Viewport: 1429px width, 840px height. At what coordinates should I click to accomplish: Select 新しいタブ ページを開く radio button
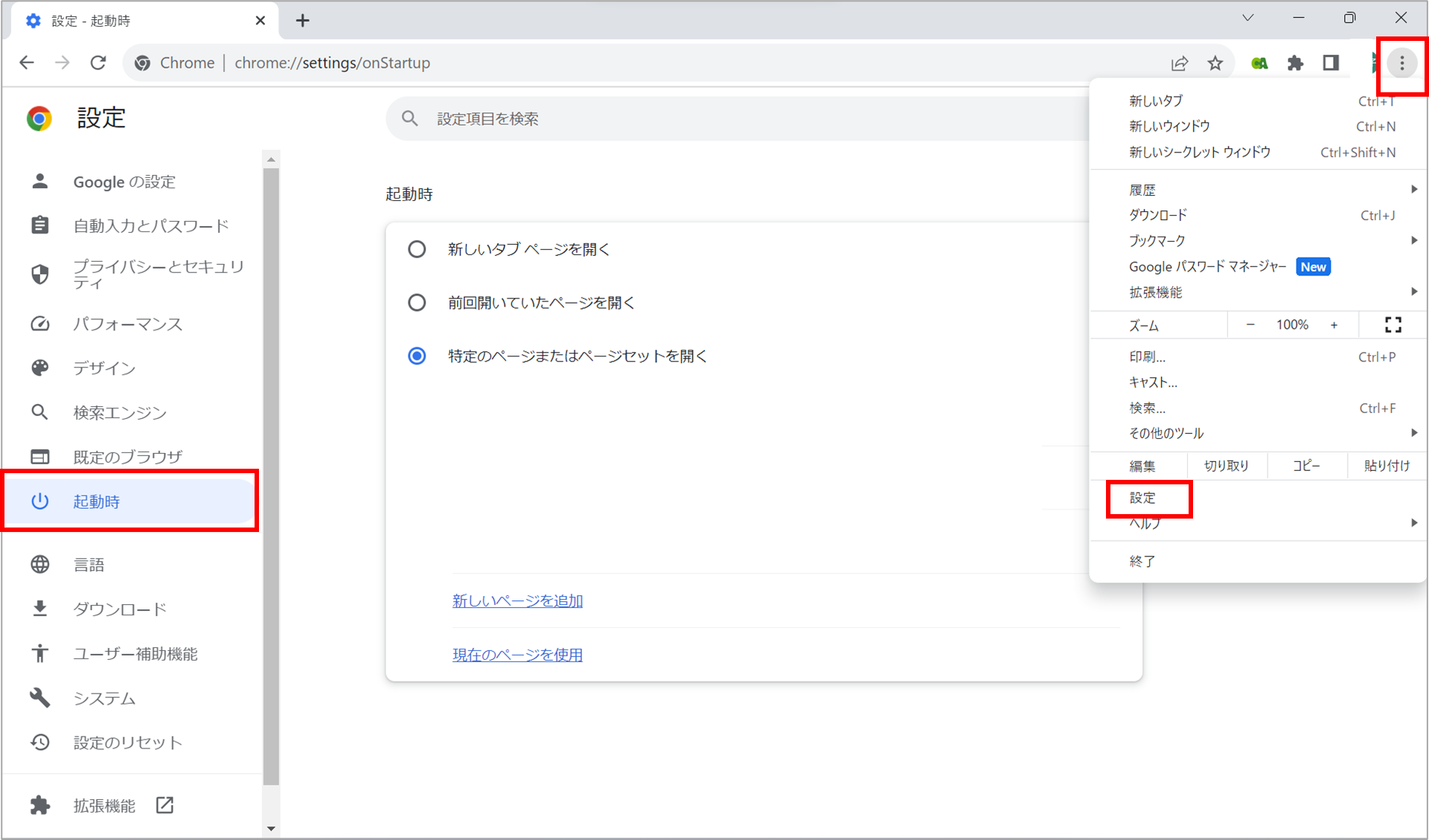pyautogui.click(x=417, y=249)
